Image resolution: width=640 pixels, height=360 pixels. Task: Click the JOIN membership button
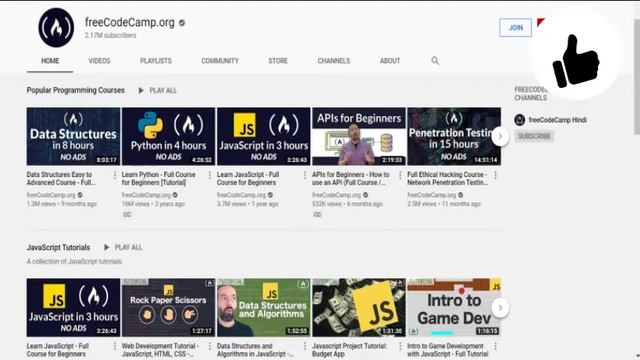point(516,28)
